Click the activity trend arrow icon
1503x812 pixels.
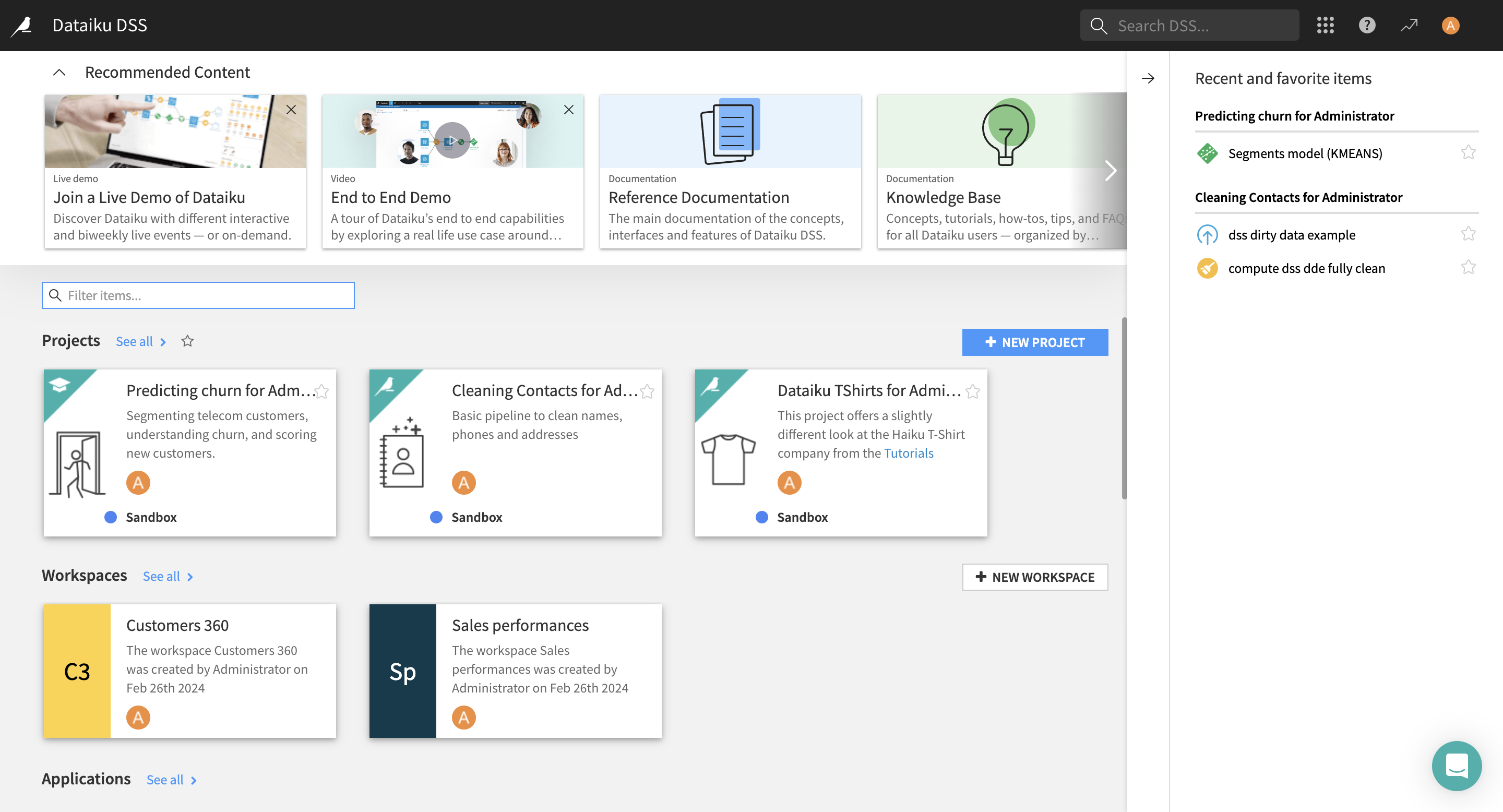(1409, 25)
